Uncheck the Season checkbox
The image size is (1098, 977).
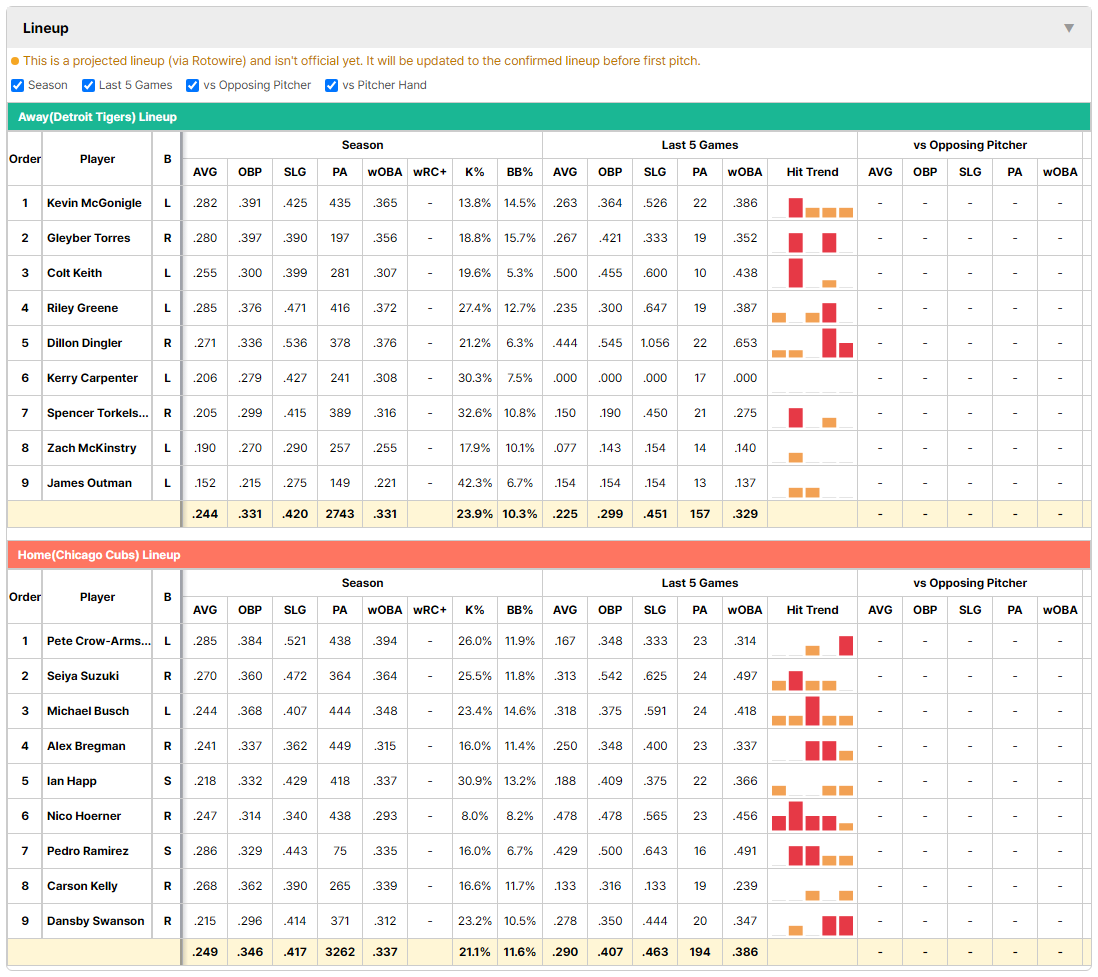click(18, 85)
